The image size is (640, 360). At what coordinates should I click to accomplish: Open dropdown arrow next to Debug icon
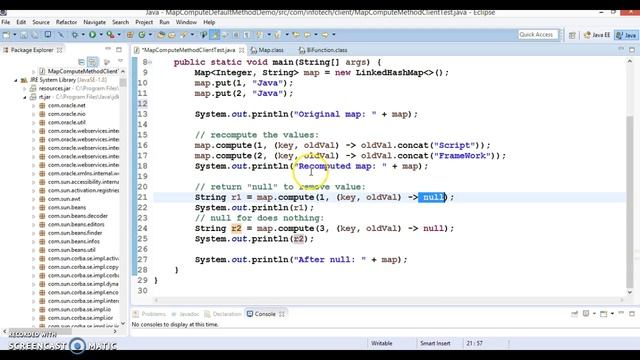point(83,35)
